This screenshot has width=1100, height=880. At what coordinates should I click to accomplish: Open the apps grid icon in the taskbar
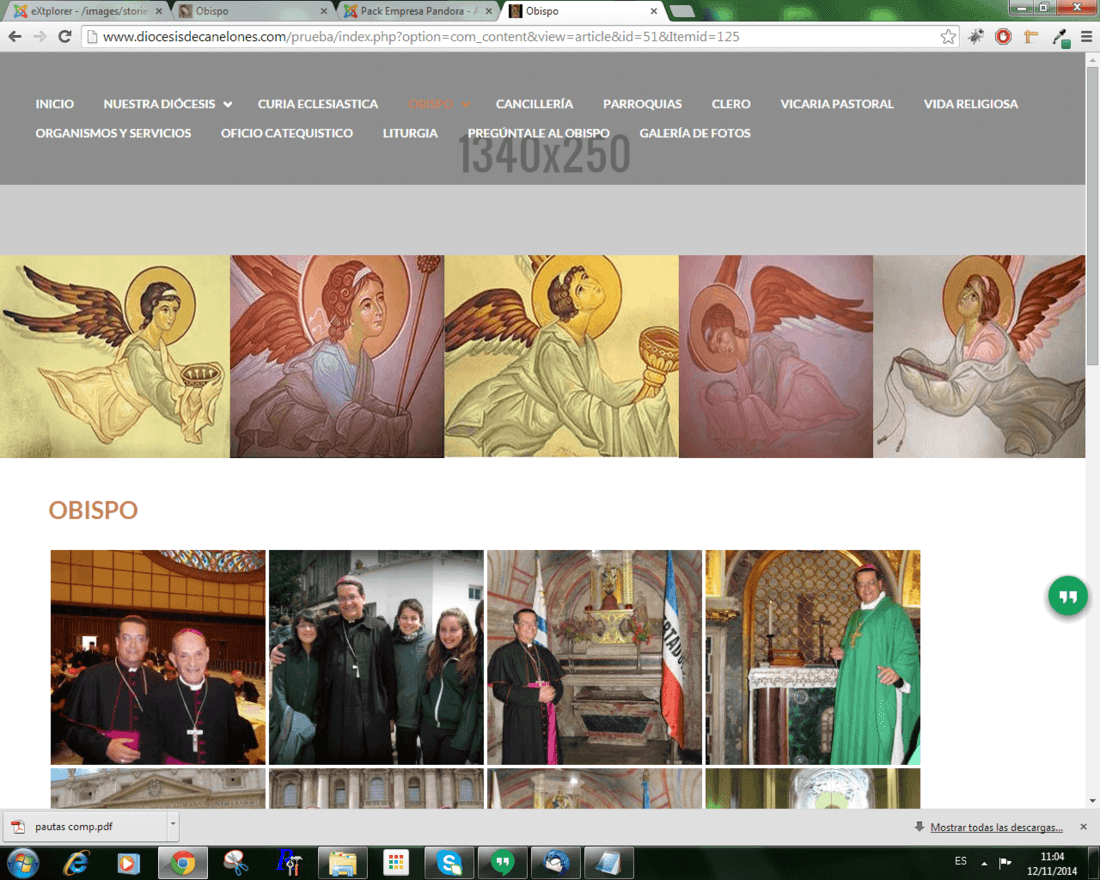[396, 862]
